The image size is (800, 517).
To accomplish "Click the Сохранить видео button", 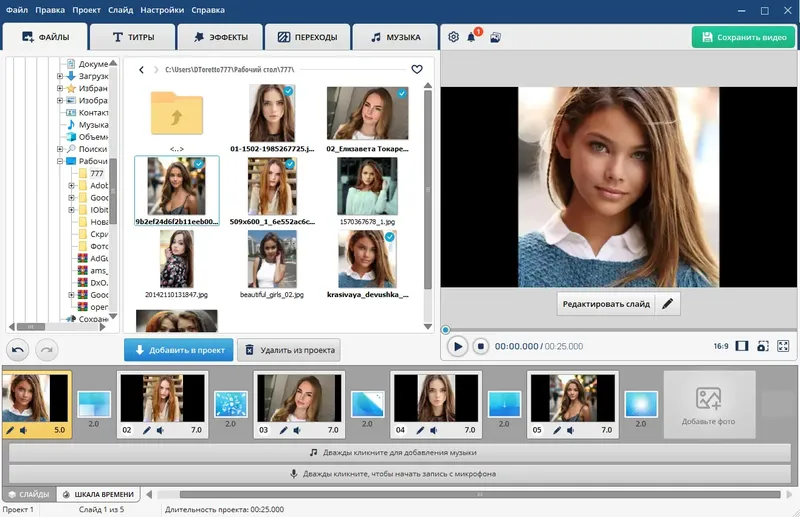I will [743, 37].
